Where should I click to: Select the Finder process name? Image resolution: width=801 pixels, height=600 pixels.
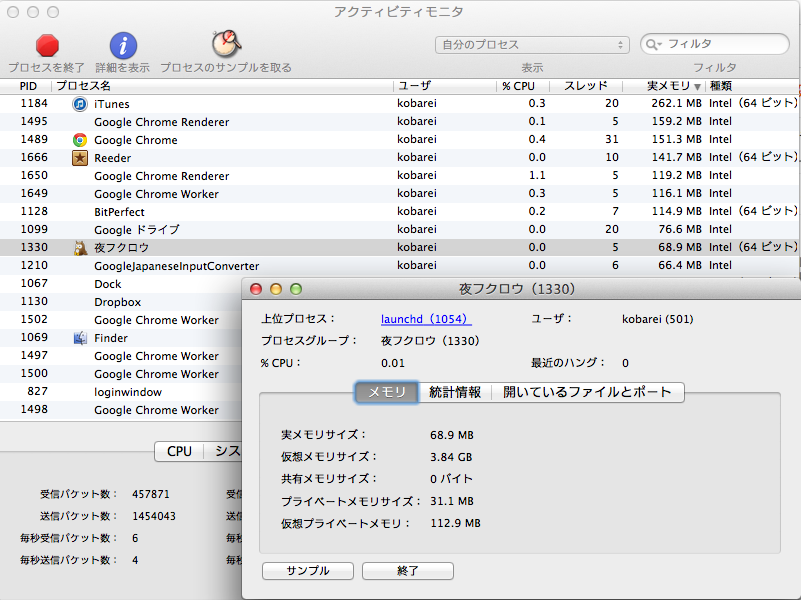point(111,338)
